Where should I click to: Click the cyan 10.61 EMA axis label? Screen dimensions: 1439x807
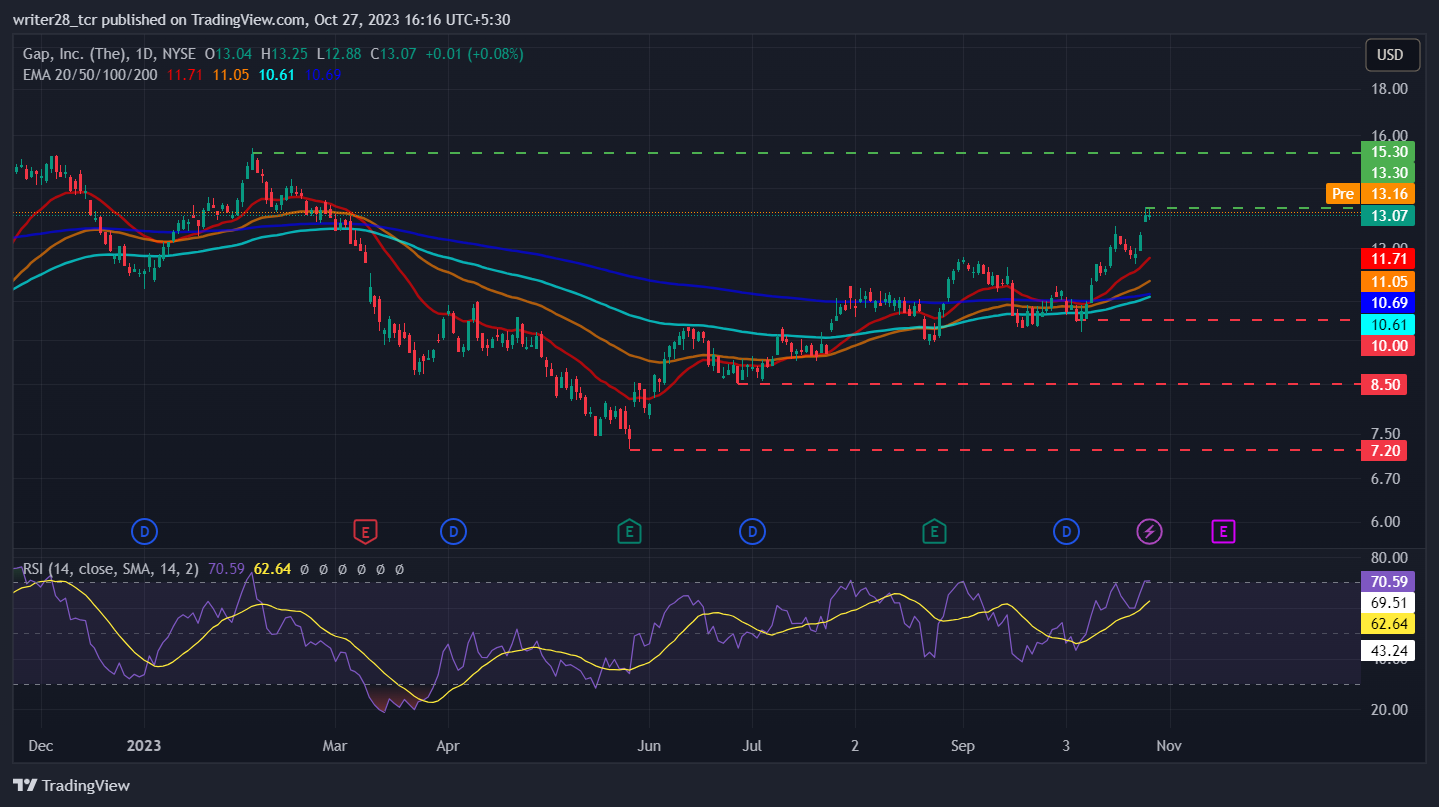coord(1390,324)
